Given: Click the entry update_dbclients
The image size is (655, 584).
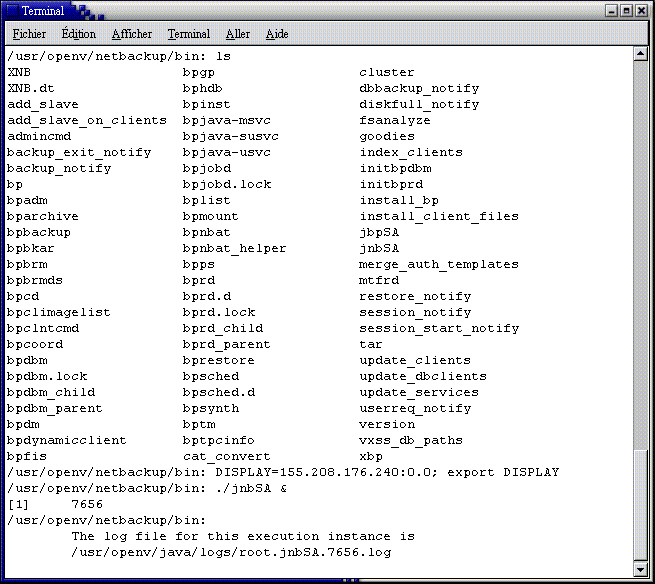Looking at the screenshot, I should pos(423,377).
